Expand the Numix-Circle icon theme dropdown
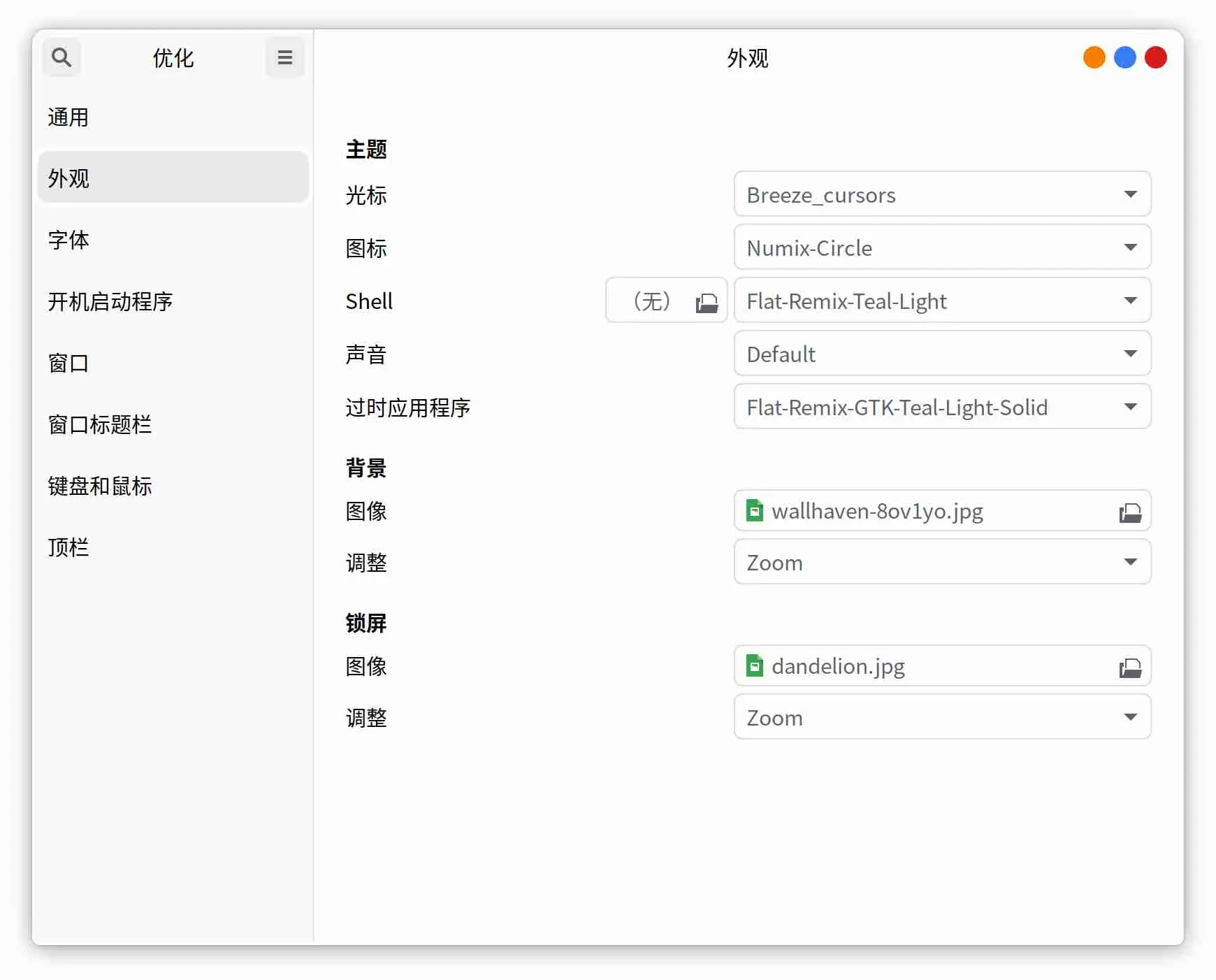1216x980 pixels. tap(941, 247)
